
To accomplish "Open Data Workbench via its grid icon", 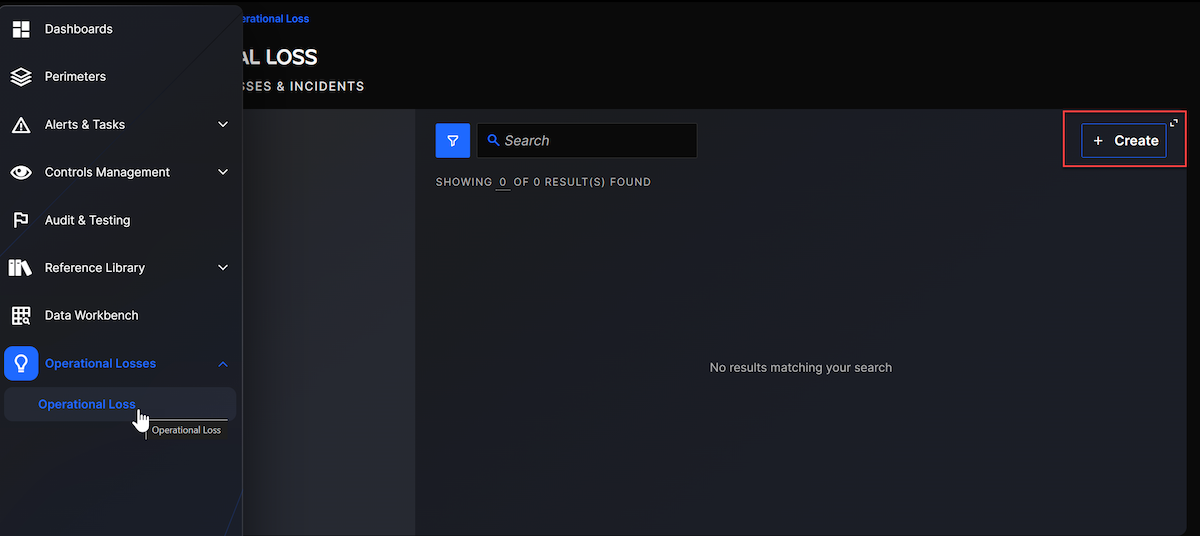I will coord(21,316).
